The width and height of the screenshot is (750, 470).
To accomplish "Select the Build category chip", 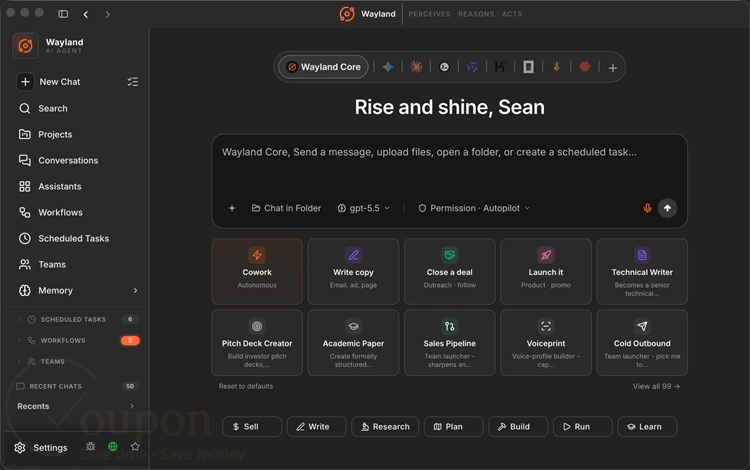I will click(x=518, y=426).
